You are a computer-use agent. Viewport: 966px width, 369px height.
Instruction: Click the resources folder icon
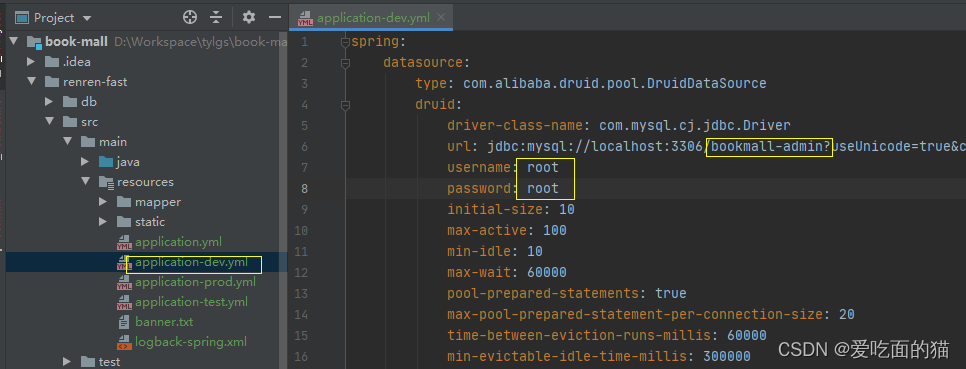[106, 182]
